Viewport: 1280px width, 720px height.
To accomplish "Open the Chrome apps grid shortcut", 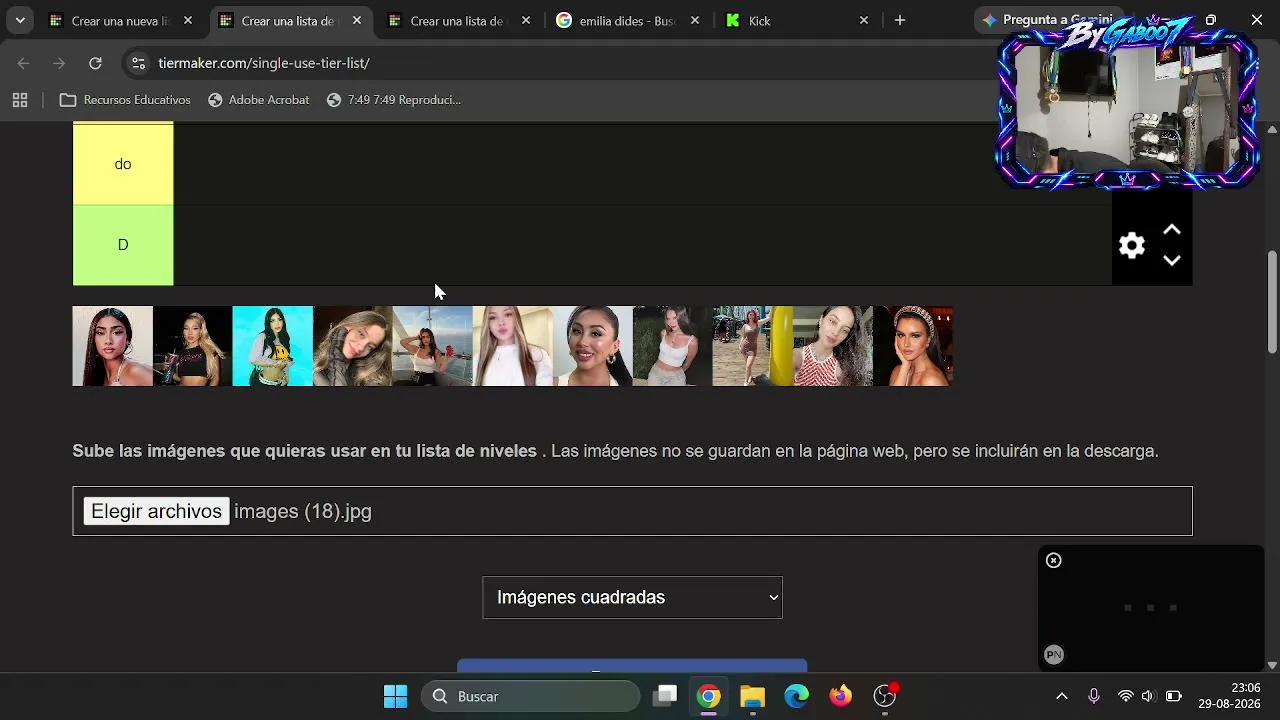I will click(x=20, y=100).
